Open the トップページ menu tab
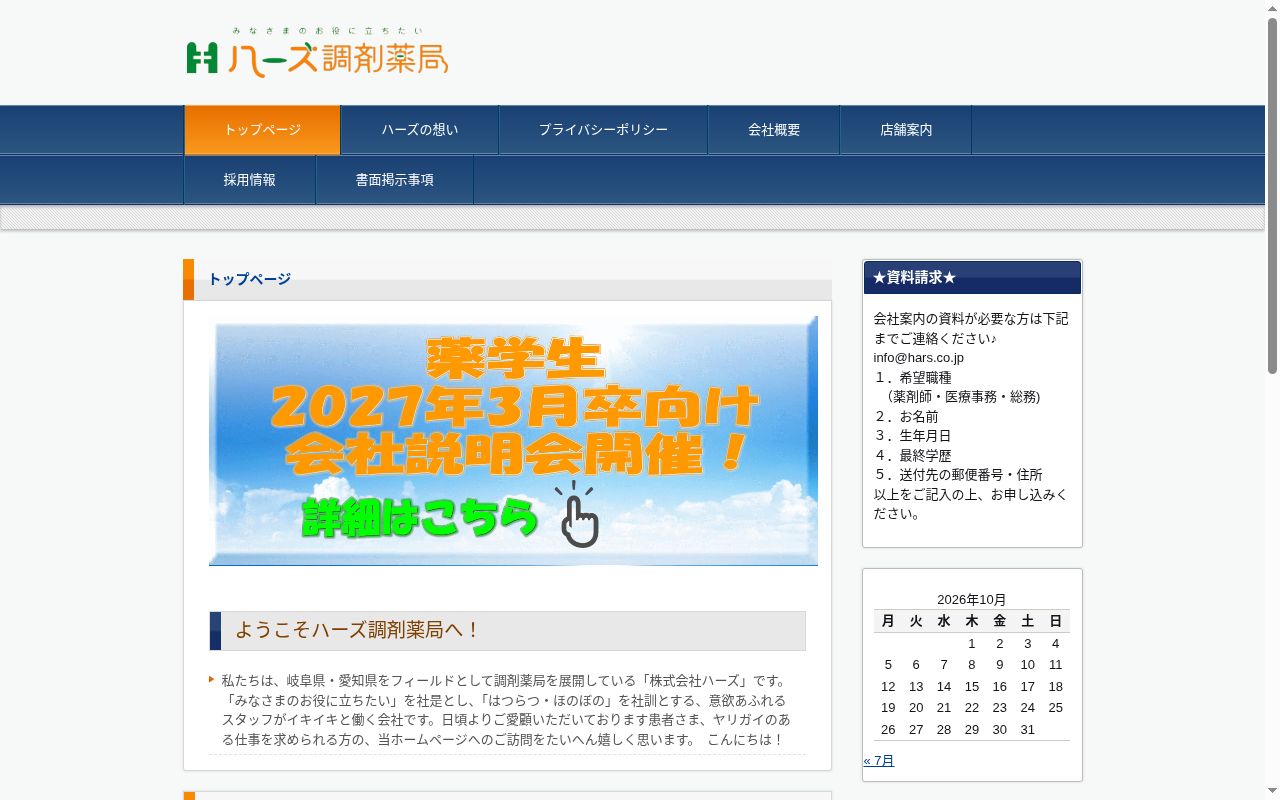Image resolution: width=1280 pixels, height=800 pixels. click(x=262, y=130)
